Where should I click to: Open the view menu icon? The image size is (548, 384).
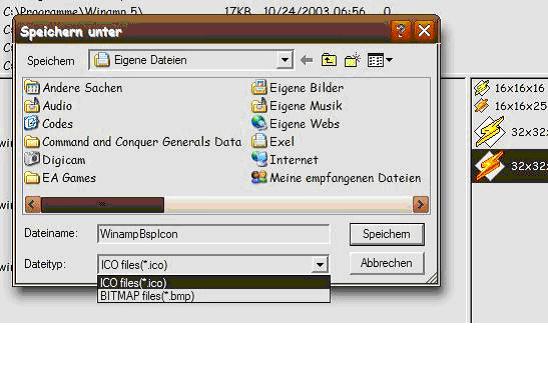pyautogui.click(x=380, y=60)
